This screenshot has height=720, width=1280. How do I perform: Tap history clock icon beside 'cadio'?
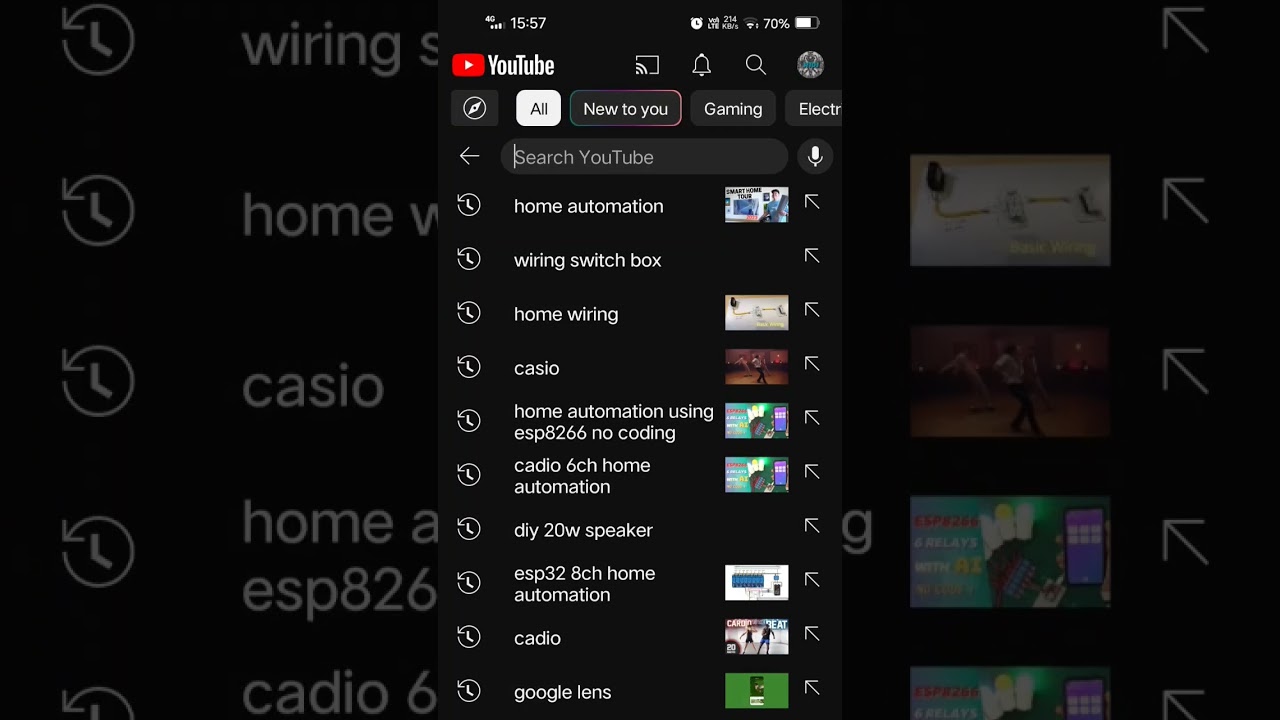(469, 637)
